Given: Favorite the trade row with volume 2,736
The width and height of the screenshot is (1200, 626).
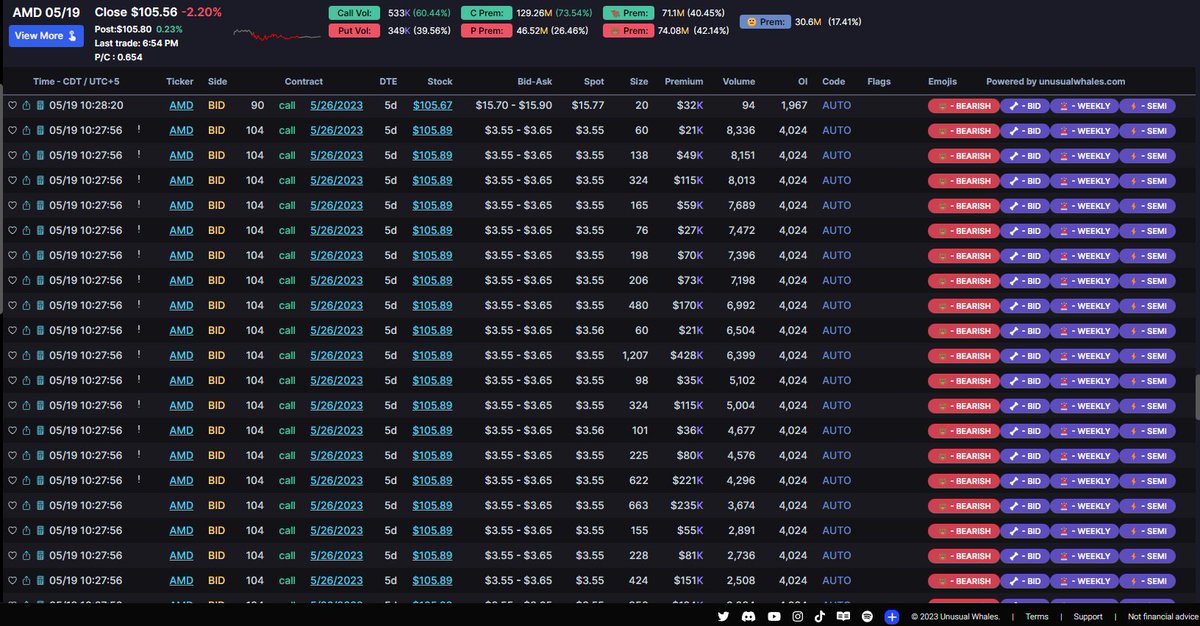Looking at the screenshot, I should (x=13, y=555).
